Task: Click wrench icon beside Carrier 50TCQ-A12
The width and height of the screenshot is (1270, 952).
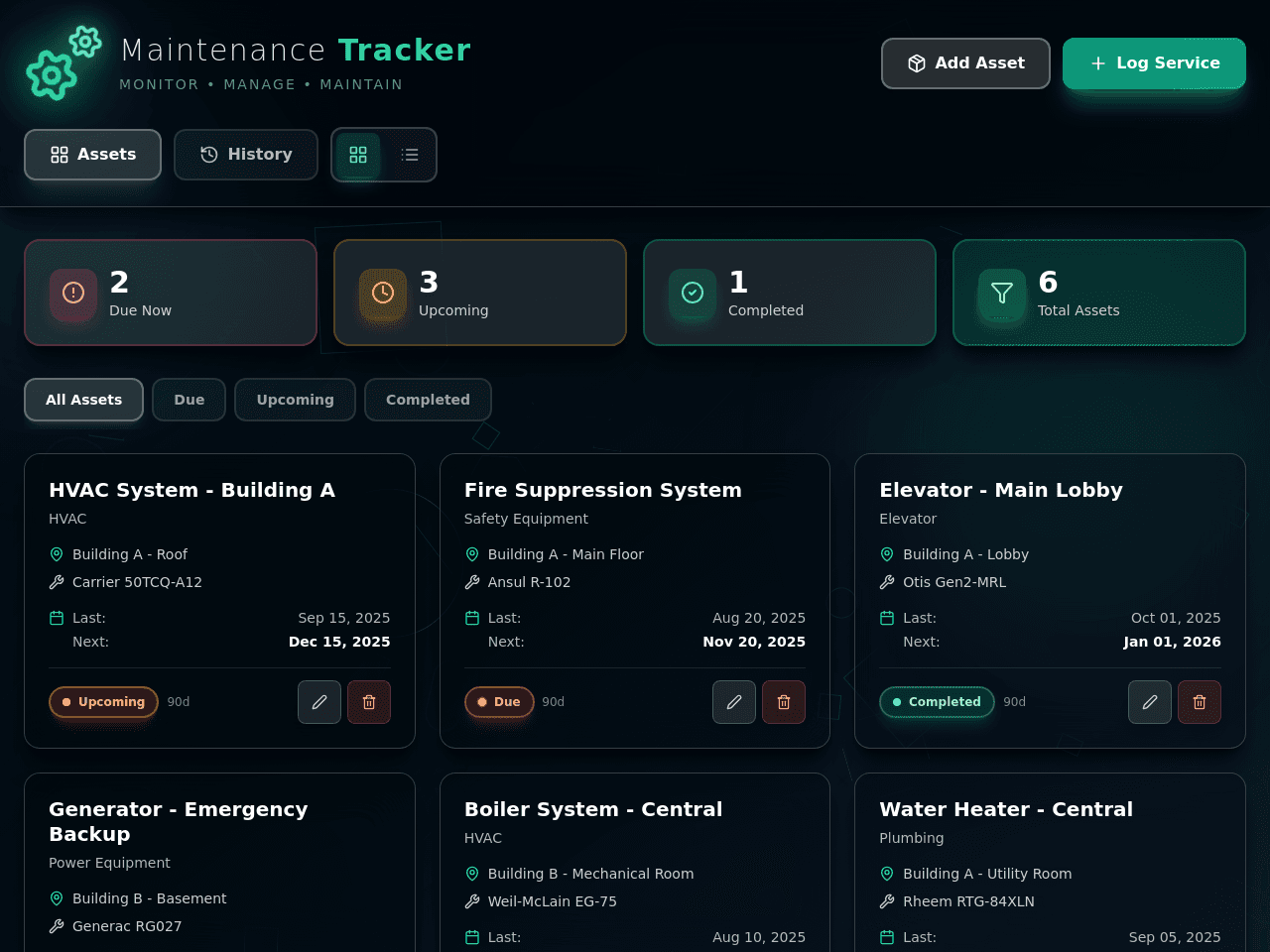Action: point(57,582)
